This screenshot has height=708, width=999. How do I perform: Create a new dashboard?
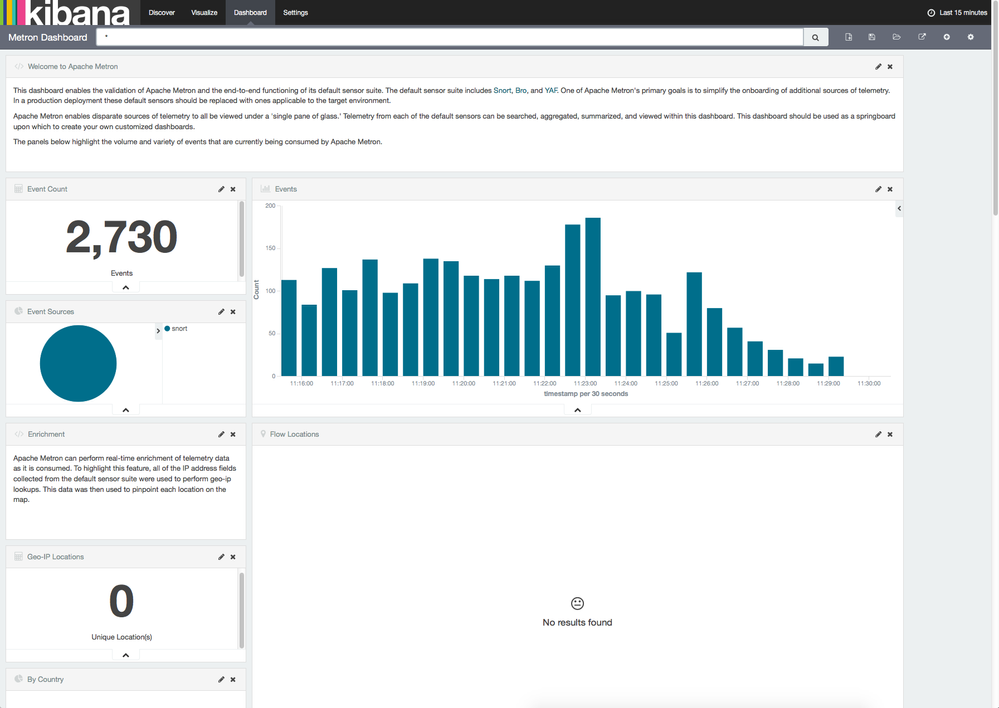(x=848, y=37)
